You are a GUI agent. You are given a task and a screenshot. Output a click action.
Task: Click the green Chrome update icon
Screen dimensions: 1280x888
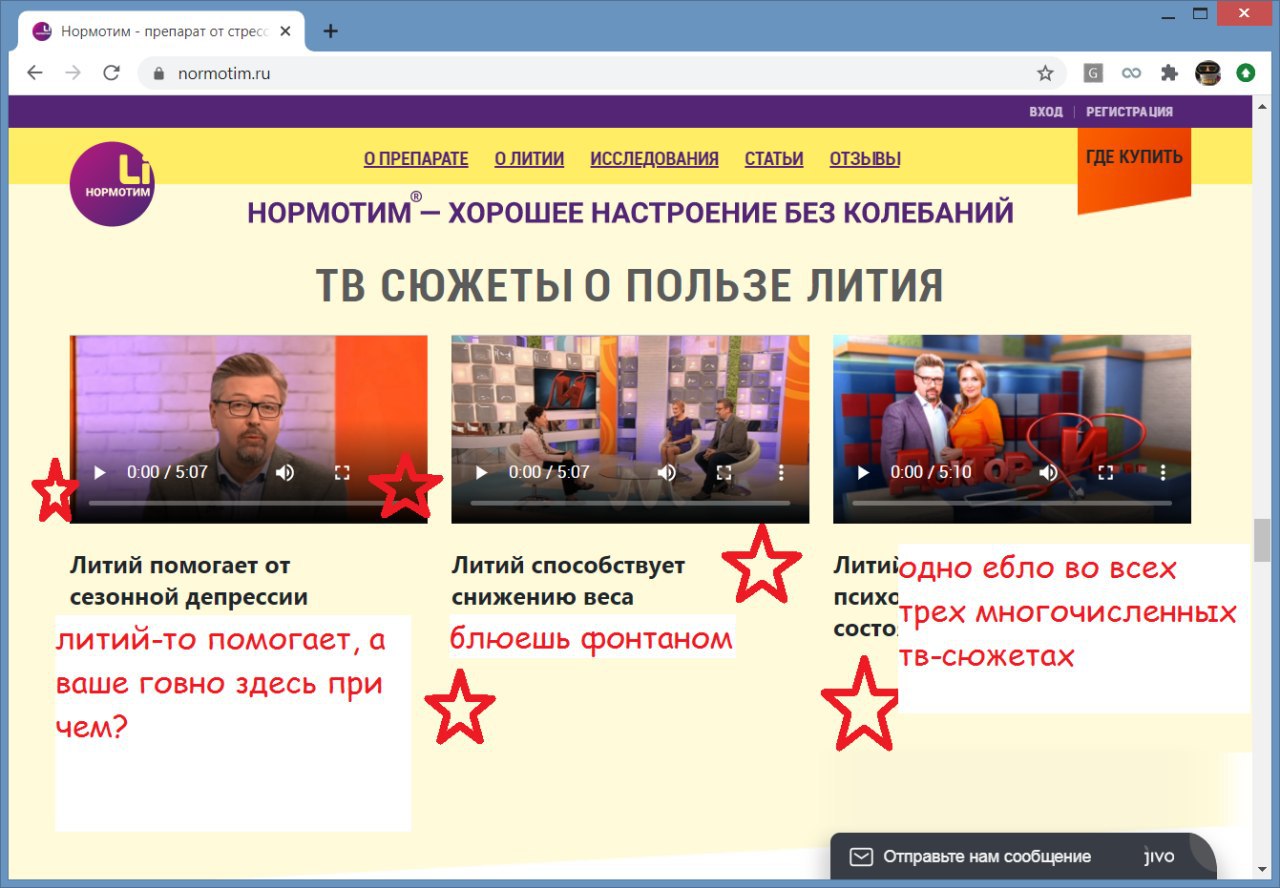(1246, 73)
